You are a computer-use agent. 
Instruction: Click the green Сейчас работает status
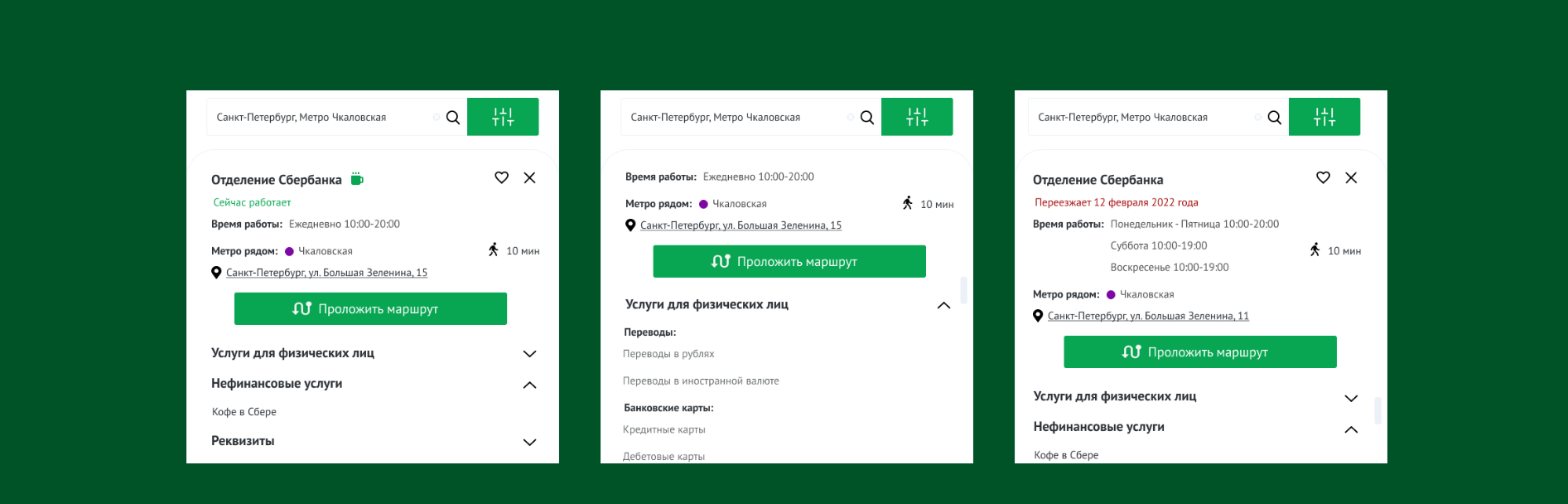252,202
